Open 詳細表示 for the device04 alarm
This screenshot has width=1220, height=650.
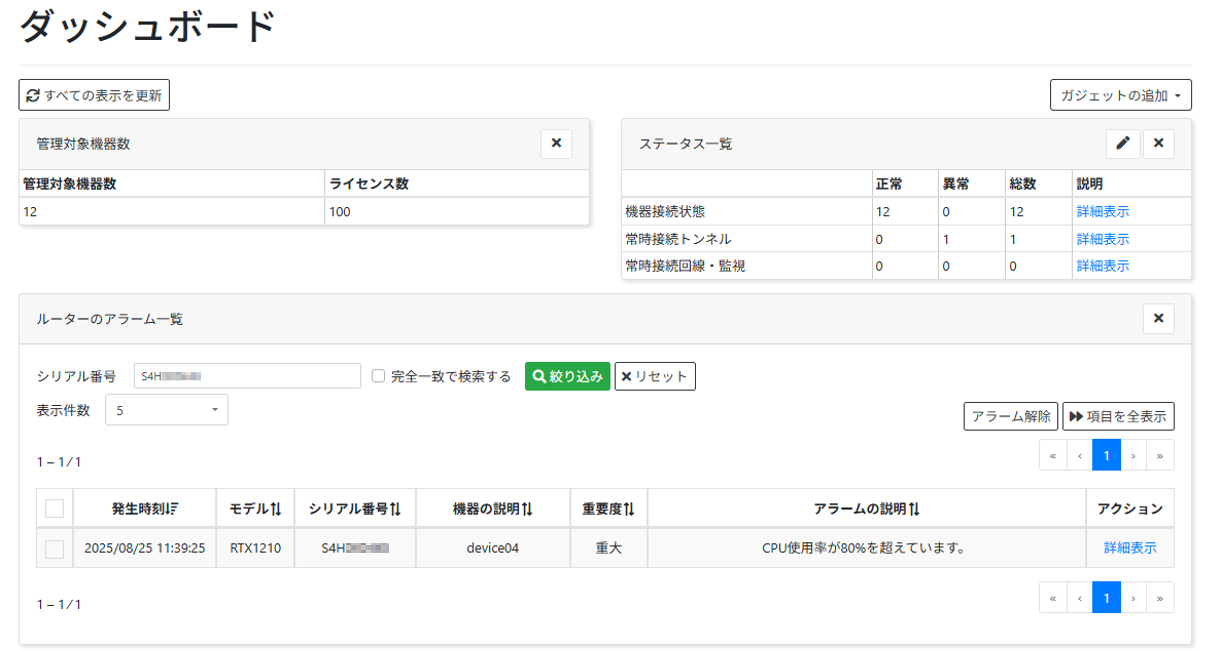point(1130,547)
